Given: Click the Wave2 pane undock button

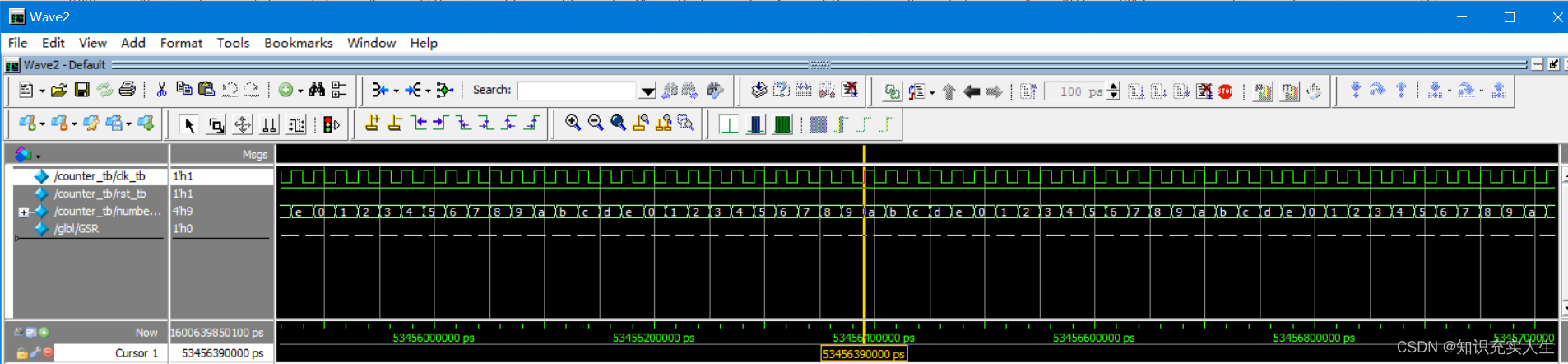Looking at the screenshot, I should [1553, 64].
